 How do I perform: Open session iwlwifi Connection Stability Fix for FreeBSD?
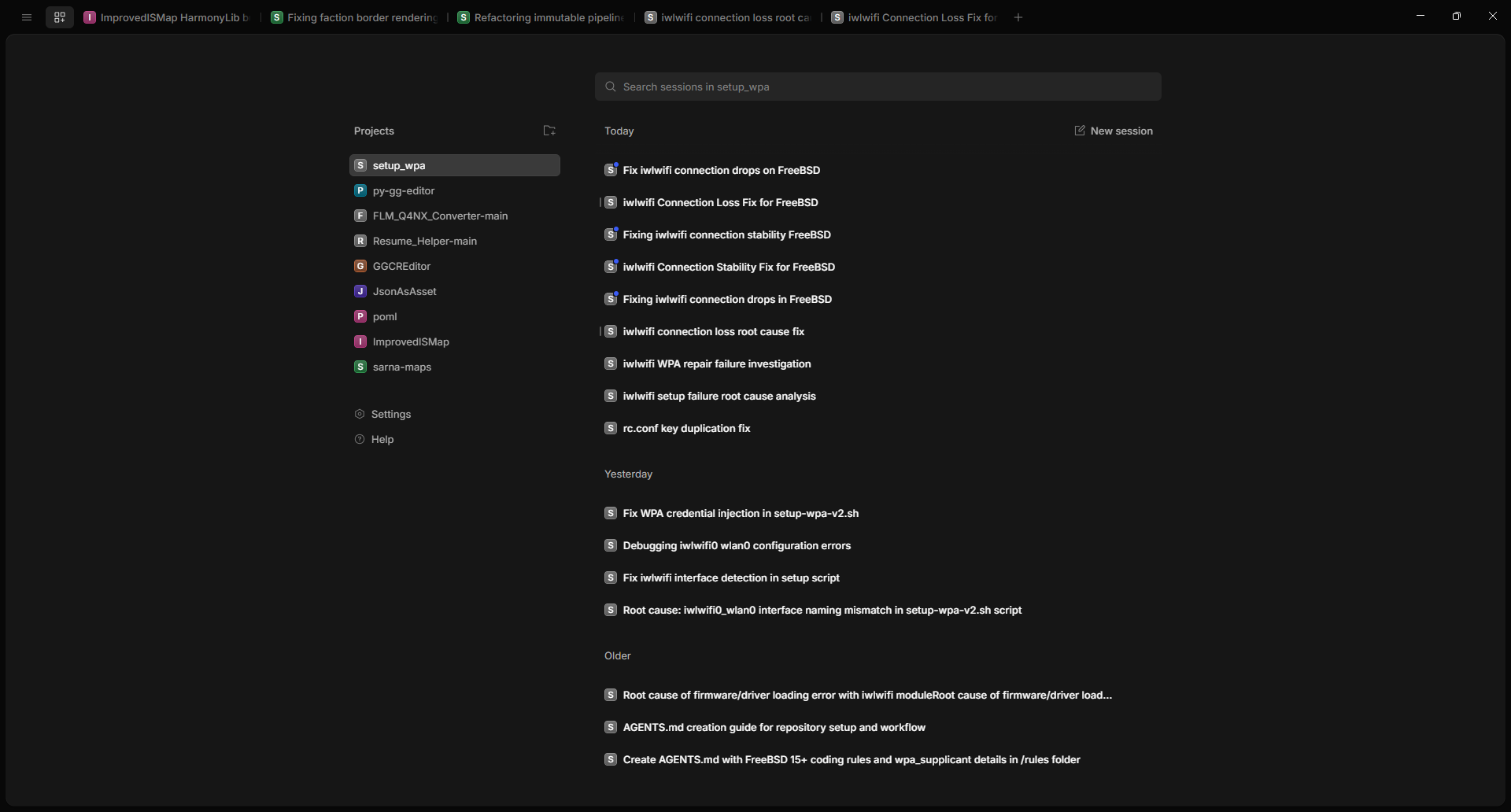[878, 267]
